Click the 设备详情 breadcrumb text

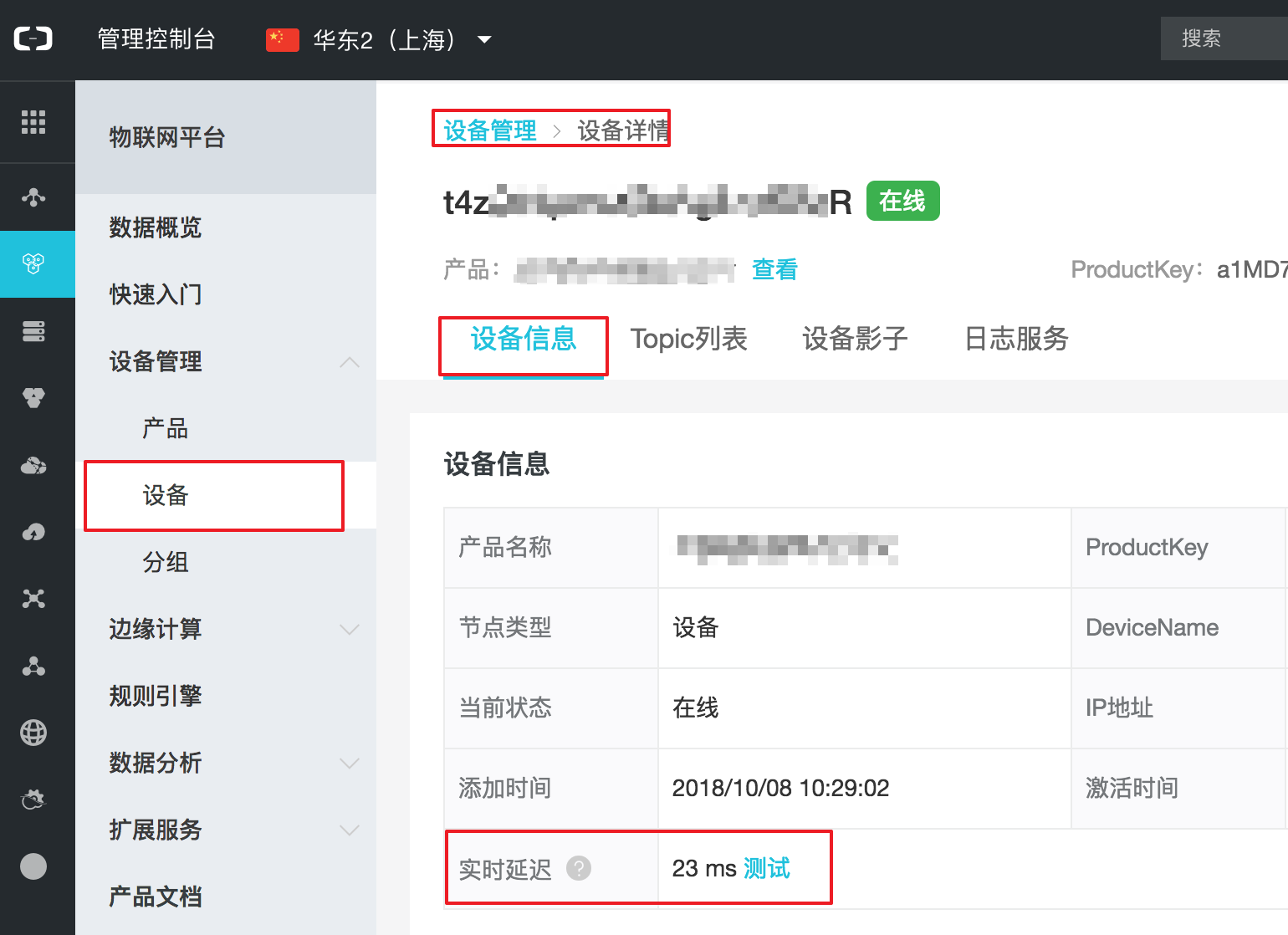click(623, 130)
